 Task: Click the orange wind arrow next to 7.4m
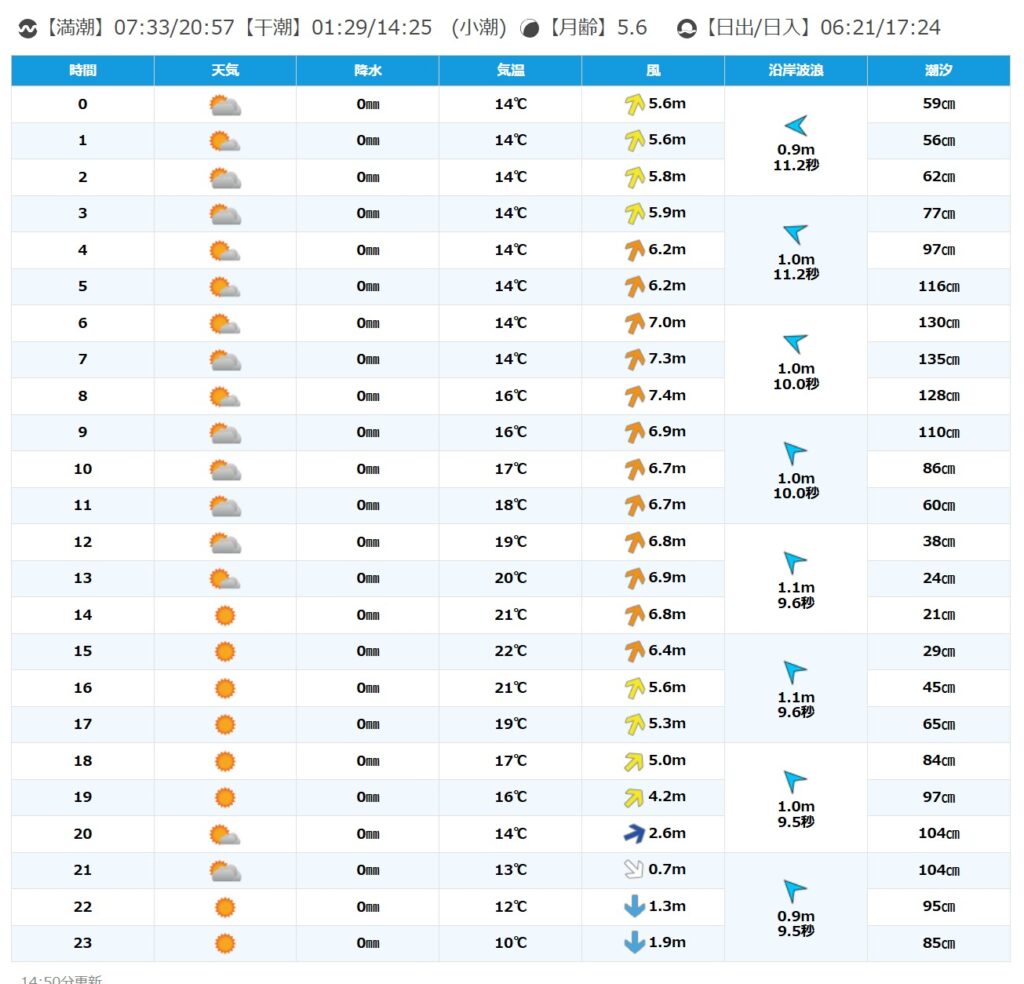634,396
